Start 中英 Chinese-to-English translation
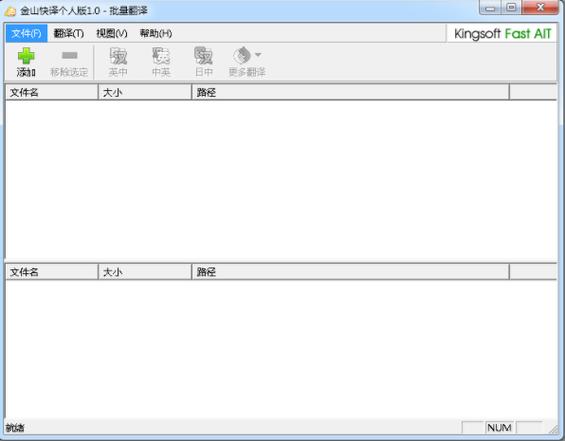The image size is (565, 441). pyautogui.click(x=161, y=62)
